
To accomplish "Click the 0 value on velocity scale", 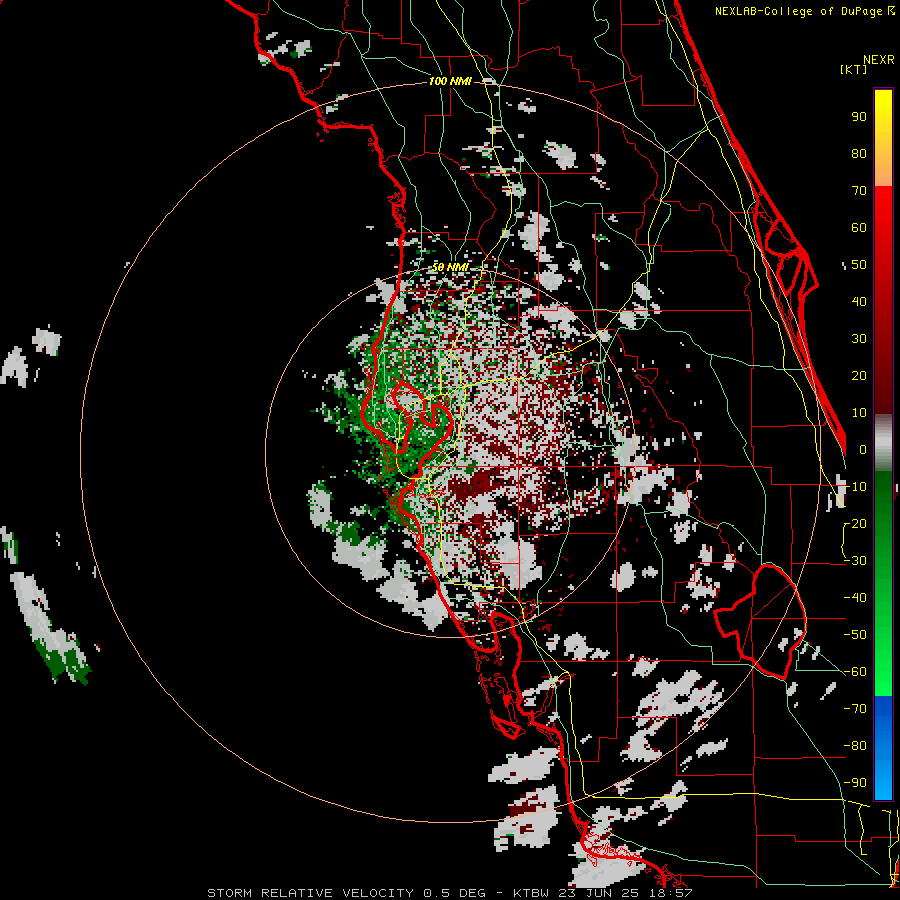I will [x=863, y=450].
